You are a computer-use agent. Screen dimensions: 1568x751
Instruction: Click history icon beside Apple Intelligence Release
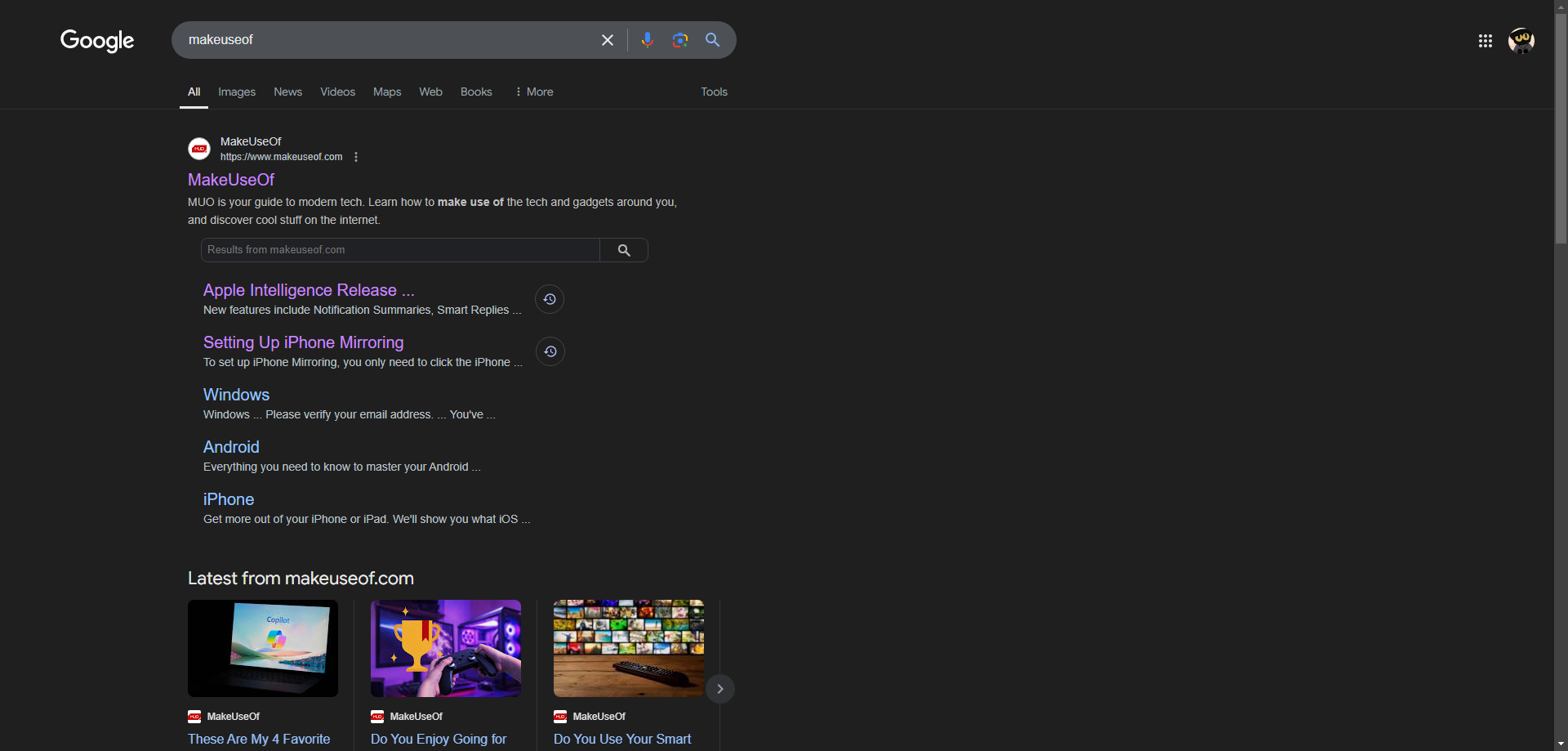click(550, 299)
